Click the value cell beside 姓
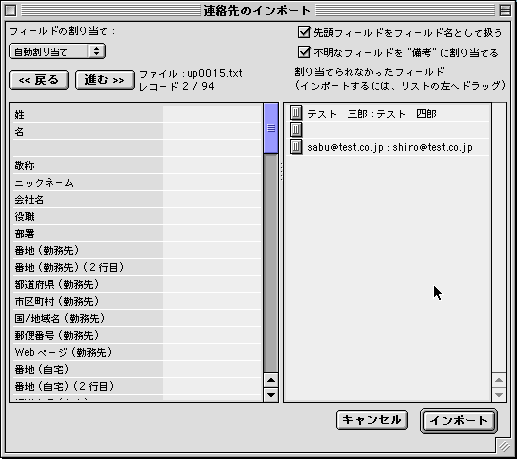Viewport: 517px width, 459px height. tap(212, 114)
